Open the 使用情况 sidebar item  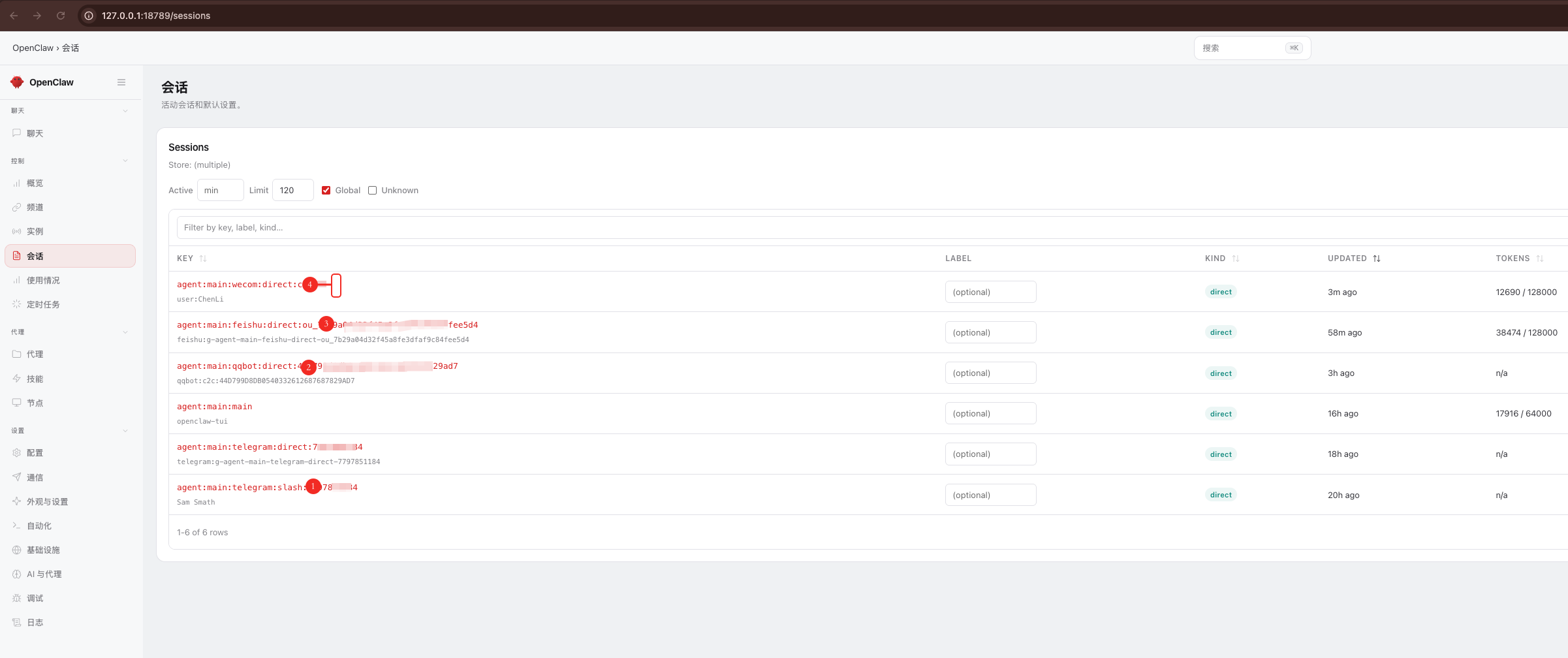pyautogui.click(x=43, y=281)
